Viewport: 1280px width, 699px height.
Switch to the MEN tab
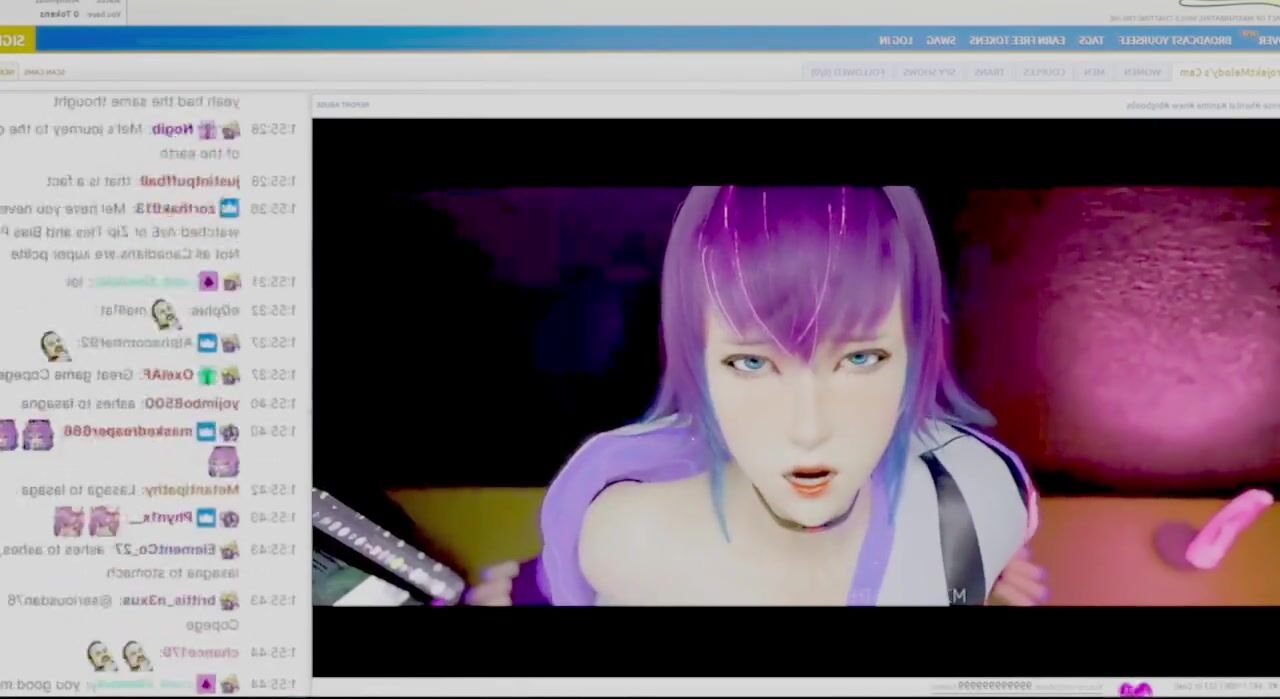[x=1094, y=72]
